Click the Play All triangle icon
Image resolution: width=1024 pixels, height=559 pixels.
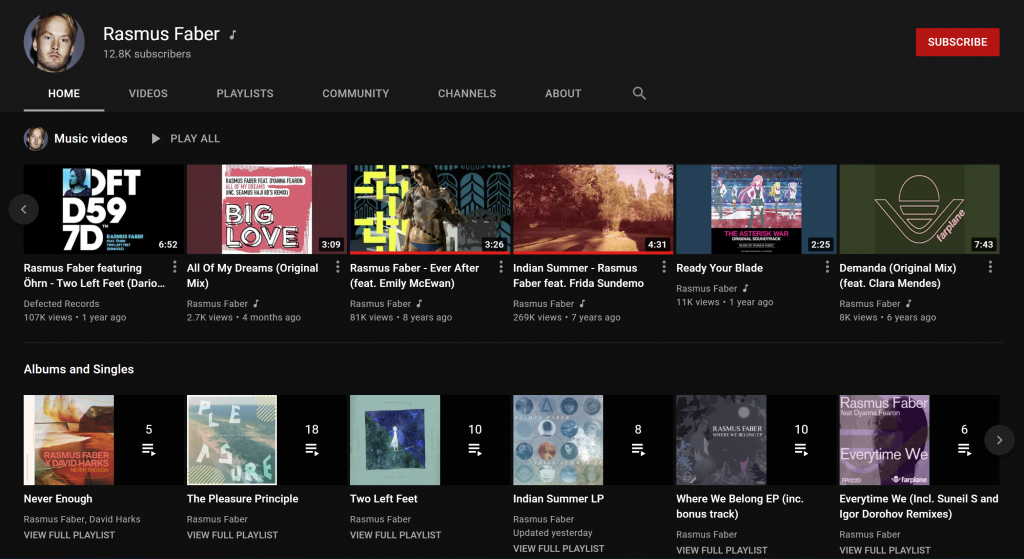point(155,138)
